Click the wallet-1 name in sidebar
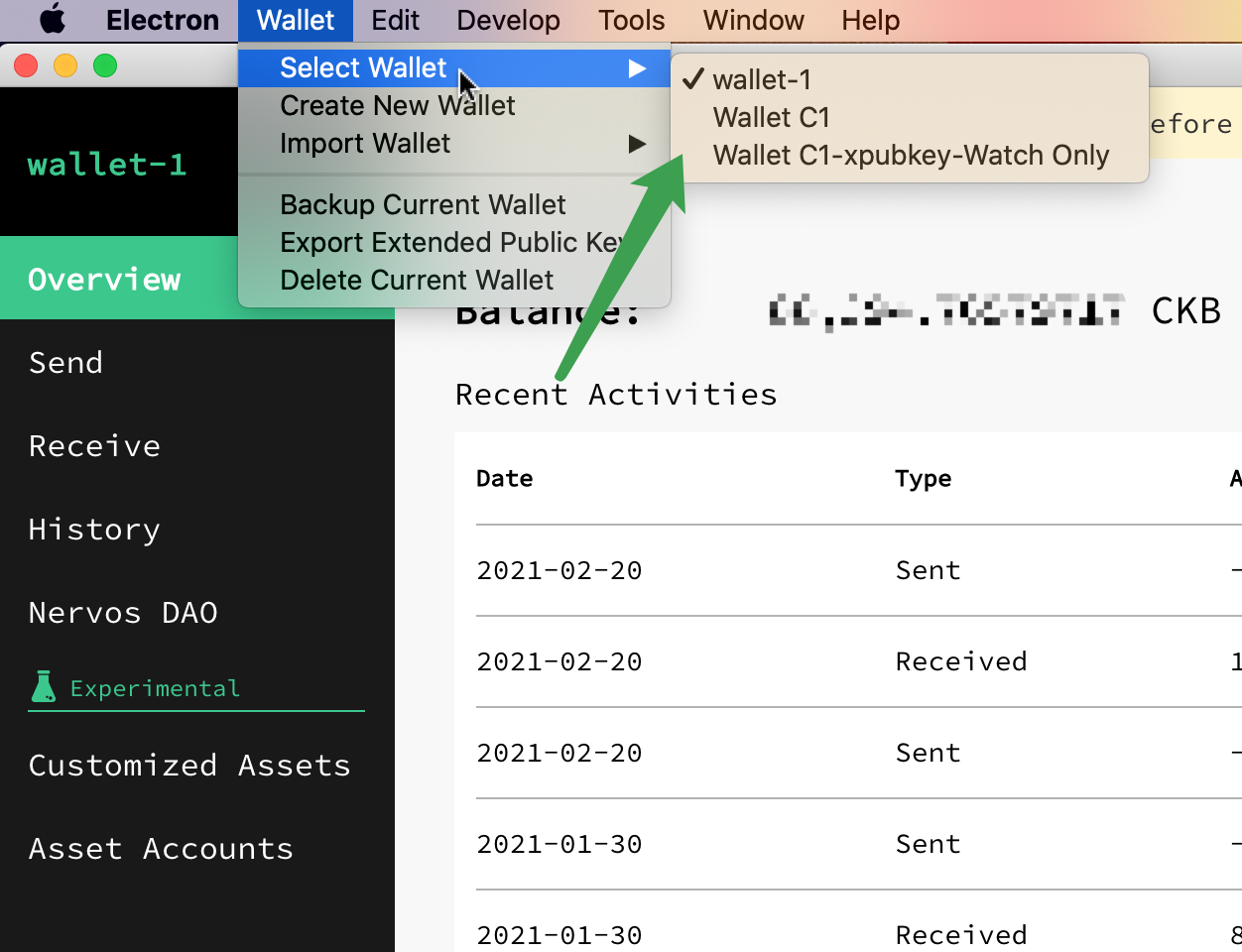The width and height of the screenshot is (1242, 952). pyautogui.click(x=107, y=164)
